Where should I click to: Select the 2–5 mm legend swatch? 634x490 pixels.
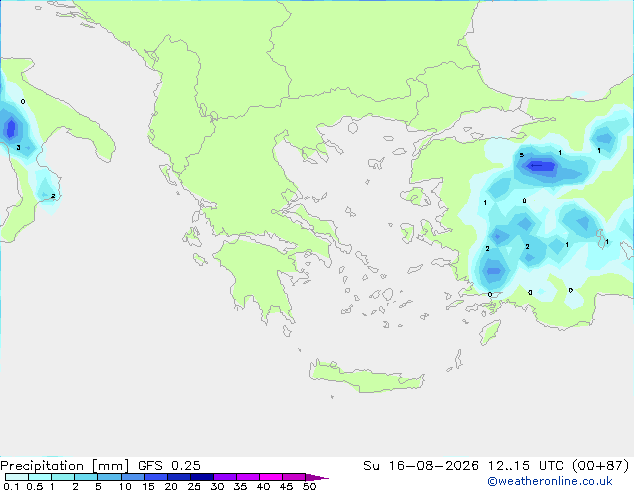coord(87,477)
